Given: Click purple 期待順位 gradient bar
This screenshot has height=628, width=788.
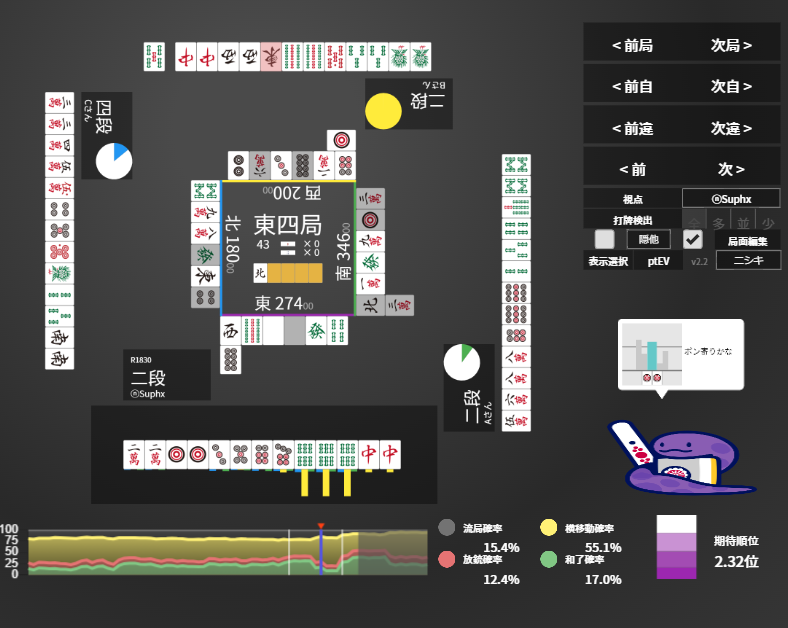Looking at the screenshot, I should coord(676,547).
